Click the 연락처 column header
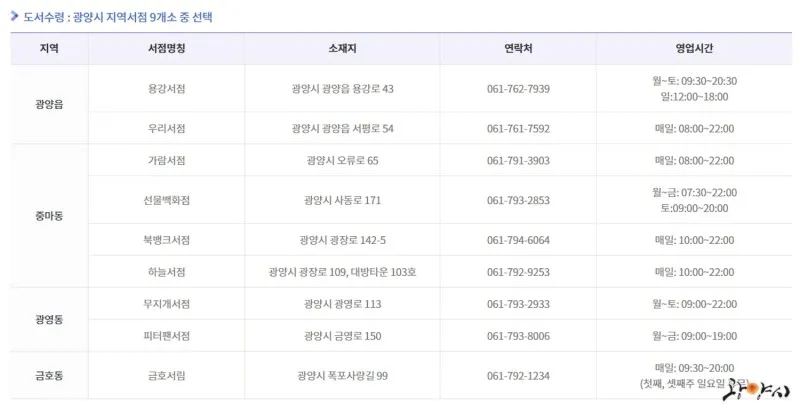 pyautogui.click(x=518, y=48)
